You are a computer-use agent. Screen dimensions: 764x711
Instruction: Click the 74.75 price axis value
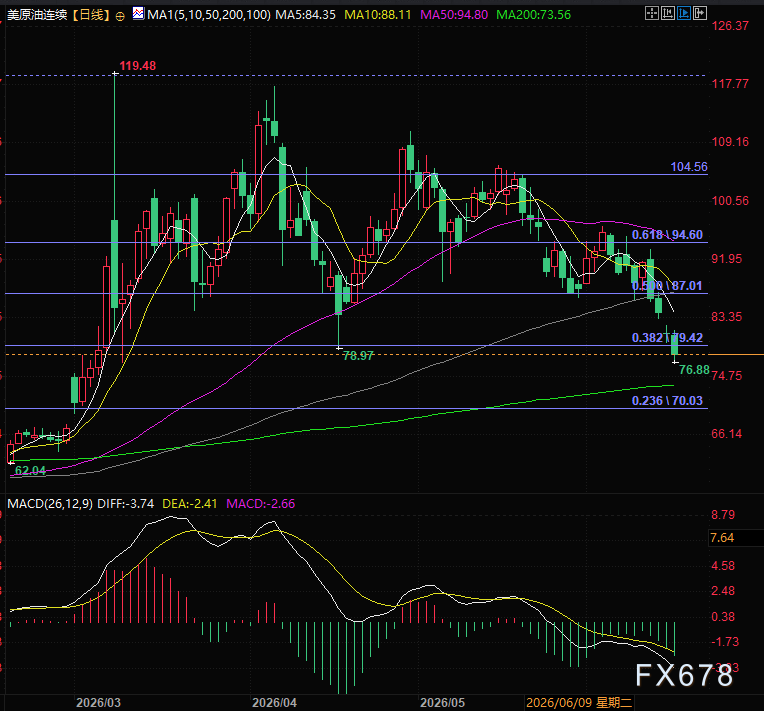(x=726, y=376)
